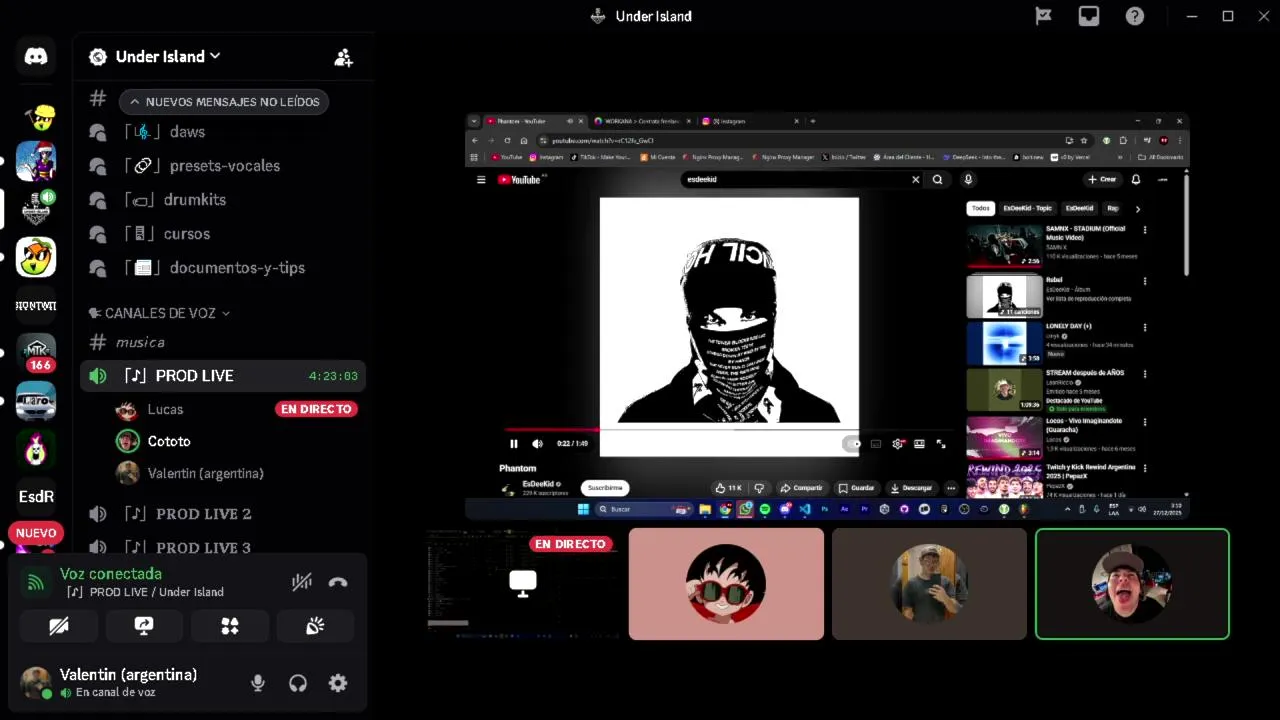Open the server showing 166 badge

coord(36,352)
